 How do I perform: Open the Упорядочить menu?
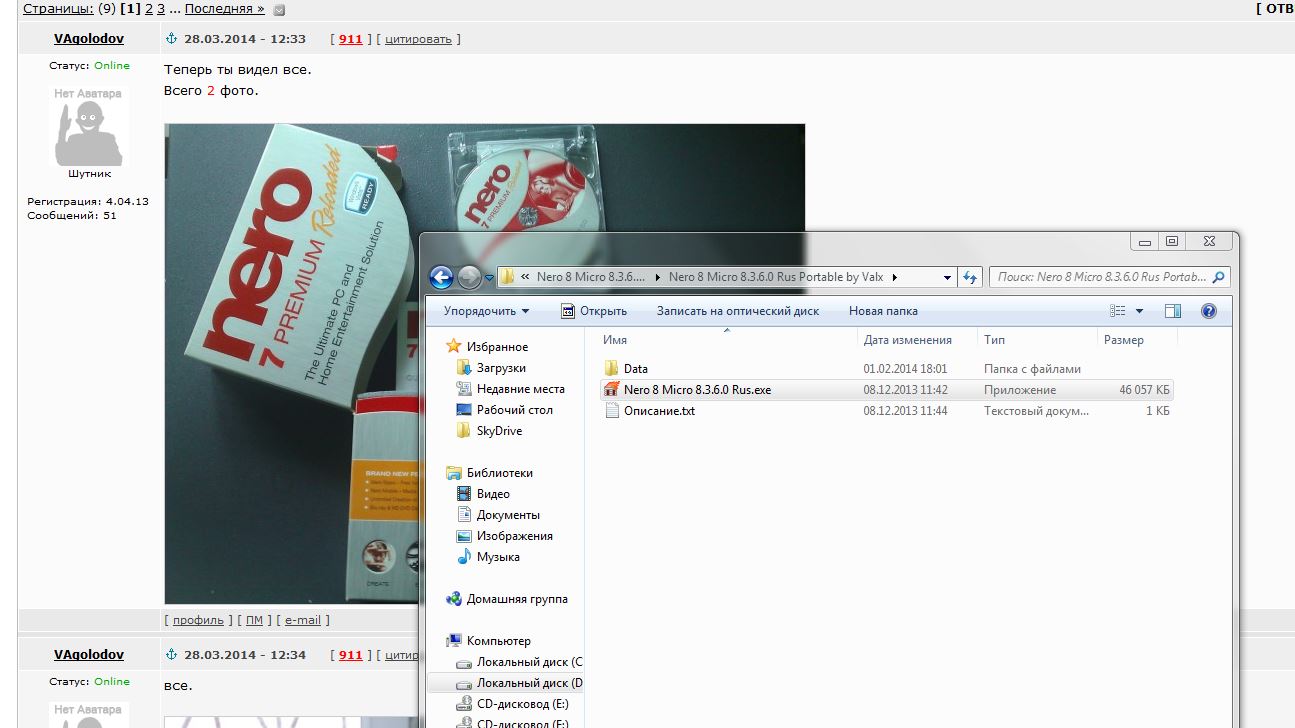tap(486, 311)
